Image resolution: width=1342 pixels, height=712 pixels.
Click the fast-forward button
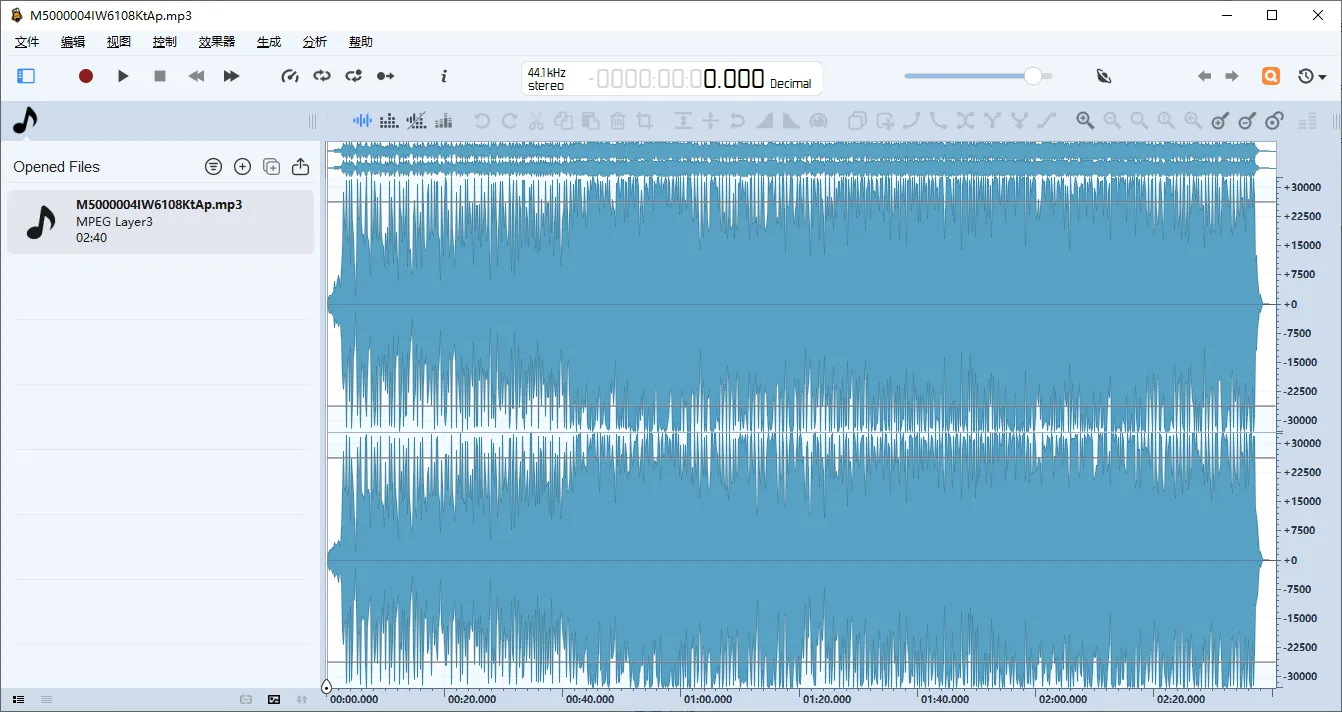click(231, 76)
